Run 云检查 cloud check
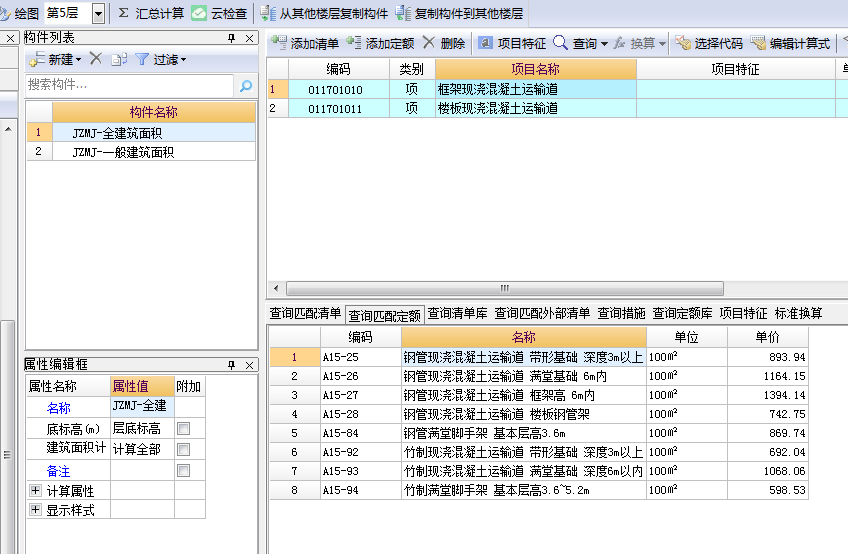Image resolution: width=848 pixels, height=554 pixels. click(219, 13)
